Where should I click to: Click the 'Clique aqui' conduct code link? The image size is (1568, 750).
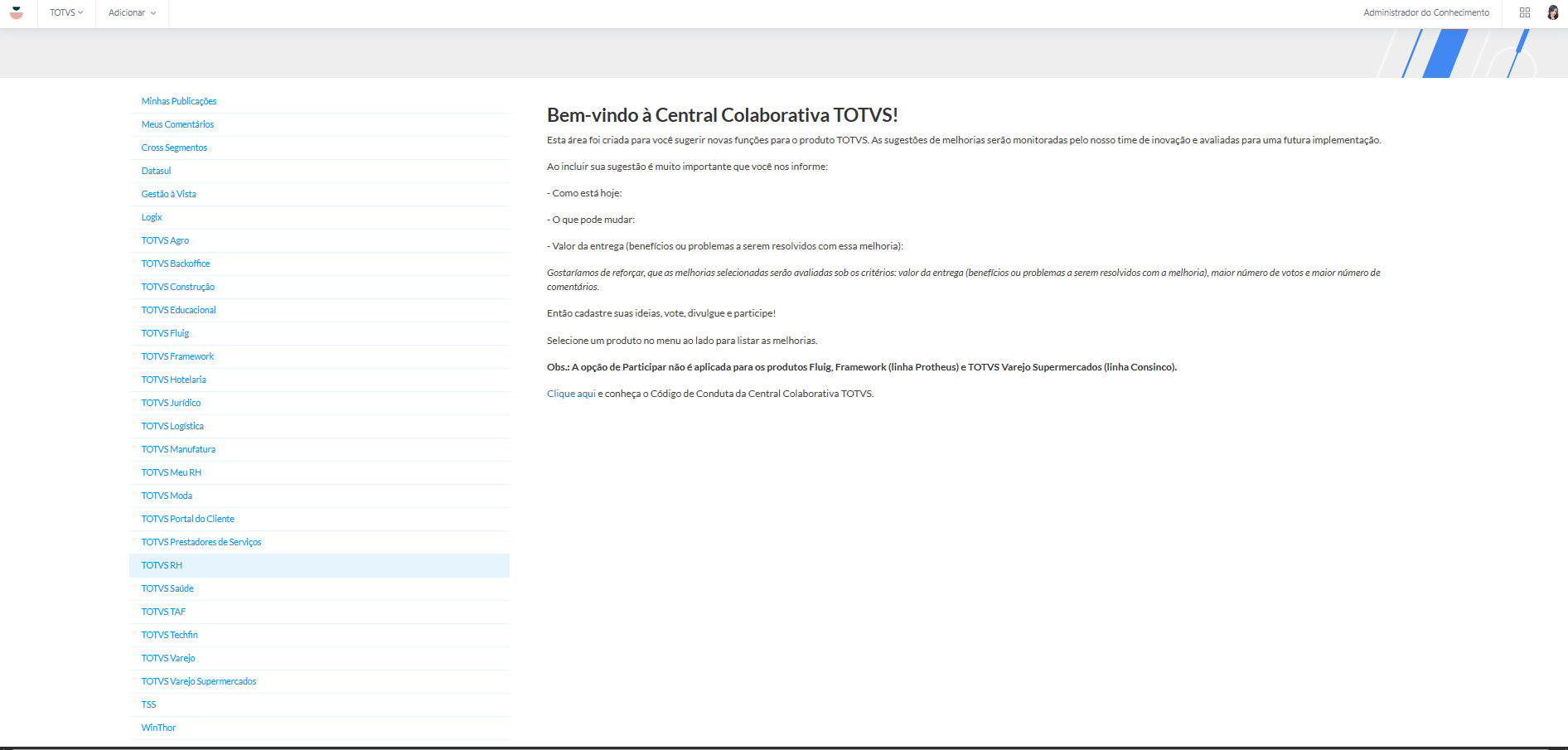571,394
